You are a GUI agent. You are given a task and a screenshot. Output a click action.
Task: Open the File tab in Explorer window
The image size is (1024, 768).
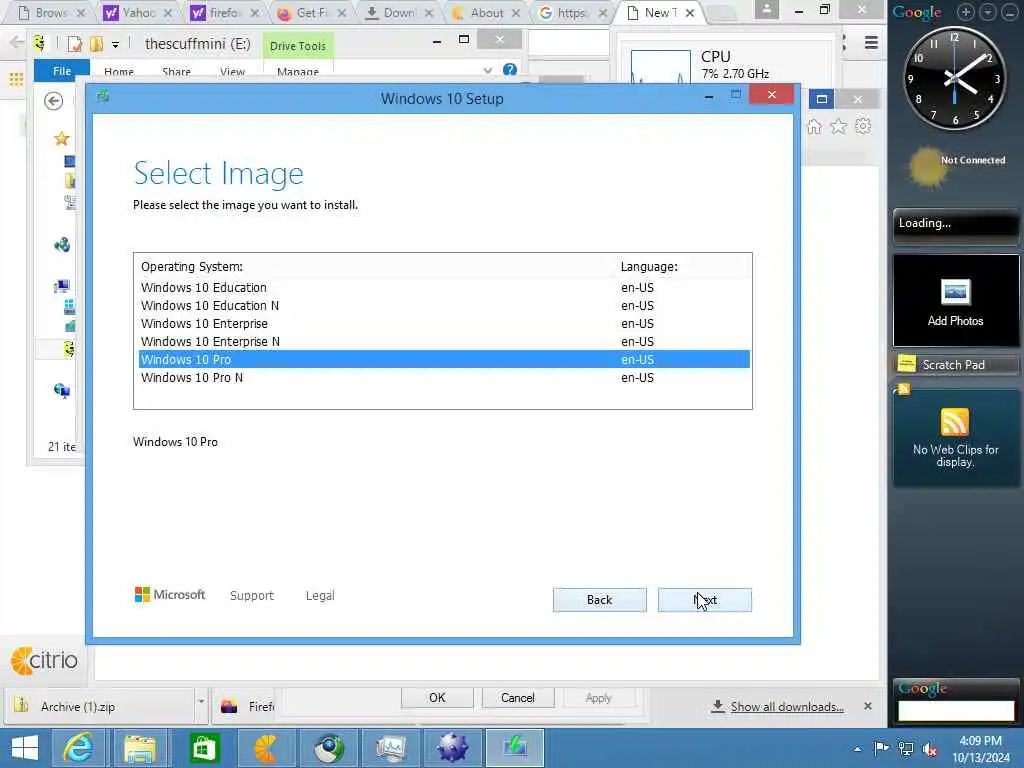click(x=62, y=71)
